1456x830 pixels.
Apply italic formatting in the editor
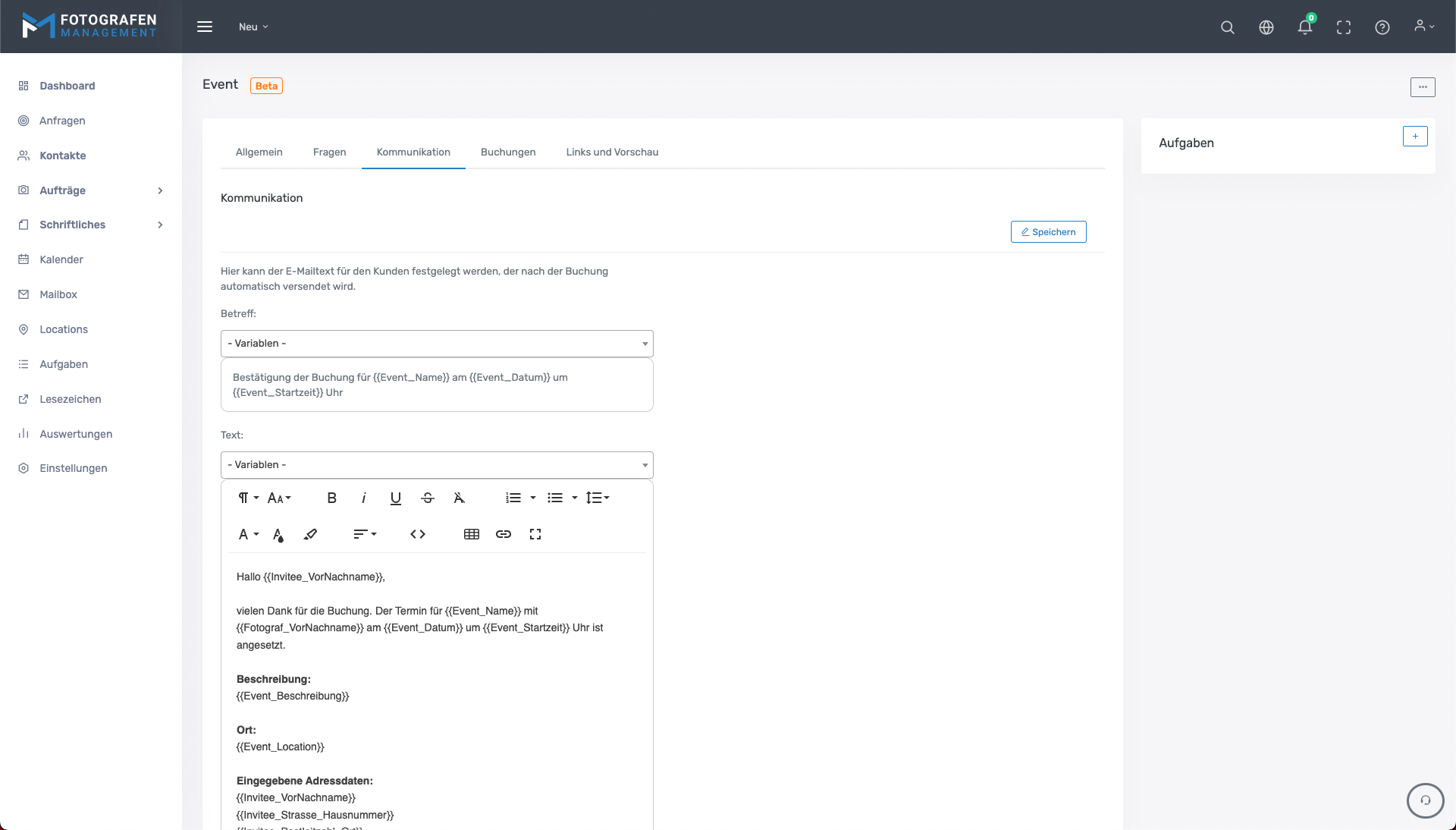point(364,498)
